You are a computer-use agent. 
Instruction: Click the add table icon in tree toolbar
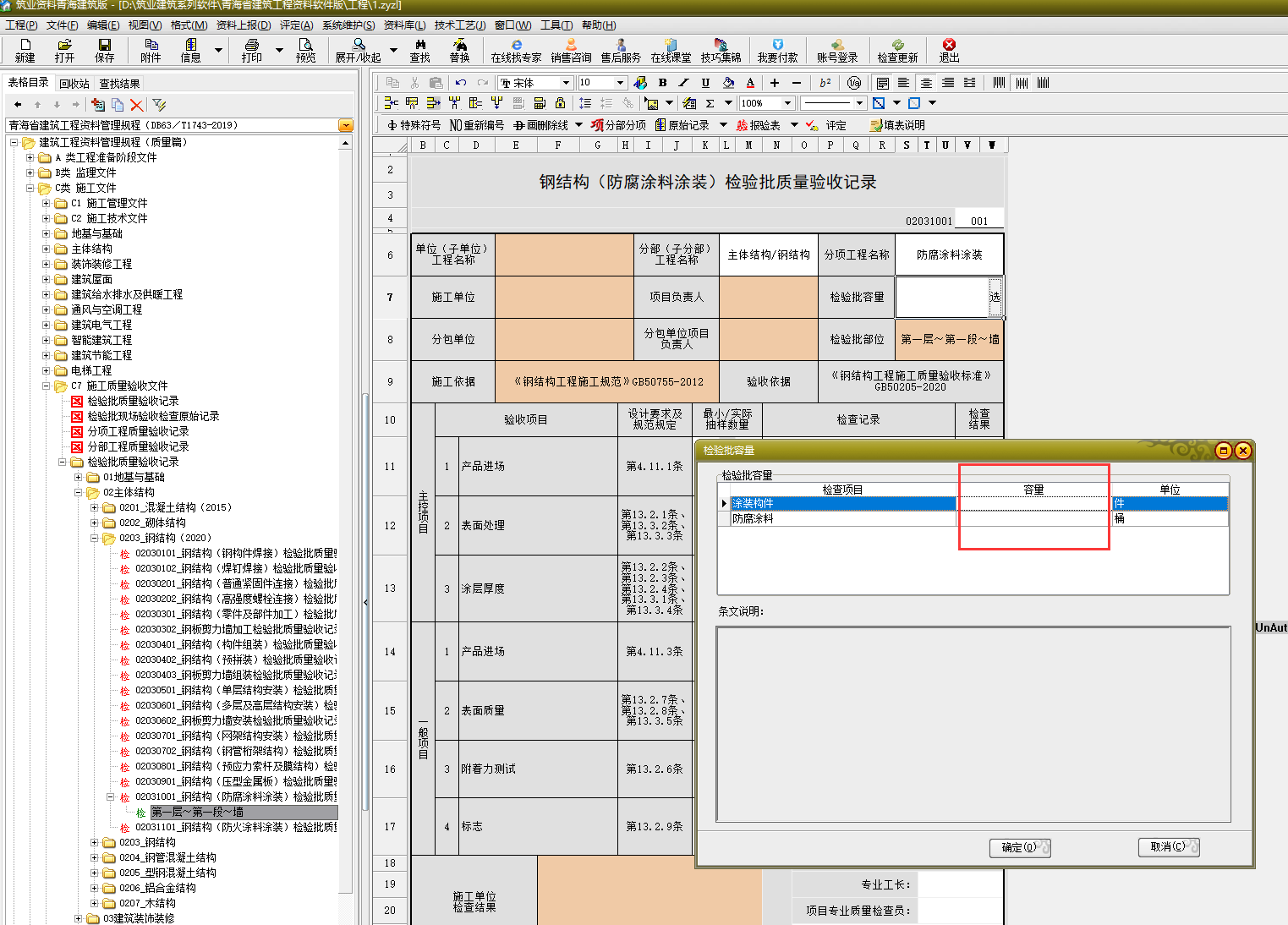pos(98,105)
